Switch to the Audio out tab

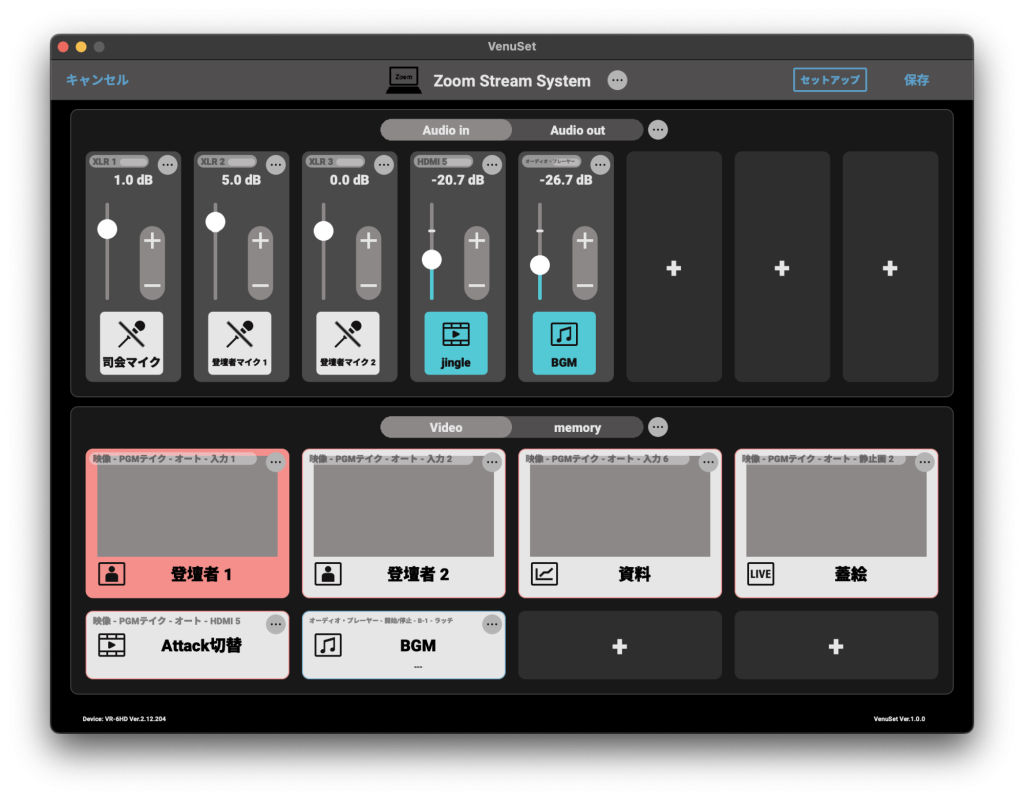point(577,130)
